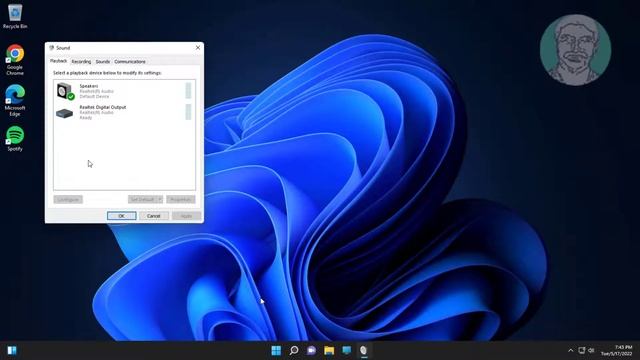
Task: Select the Speakers playback device
Action: (x=124, y=91)
